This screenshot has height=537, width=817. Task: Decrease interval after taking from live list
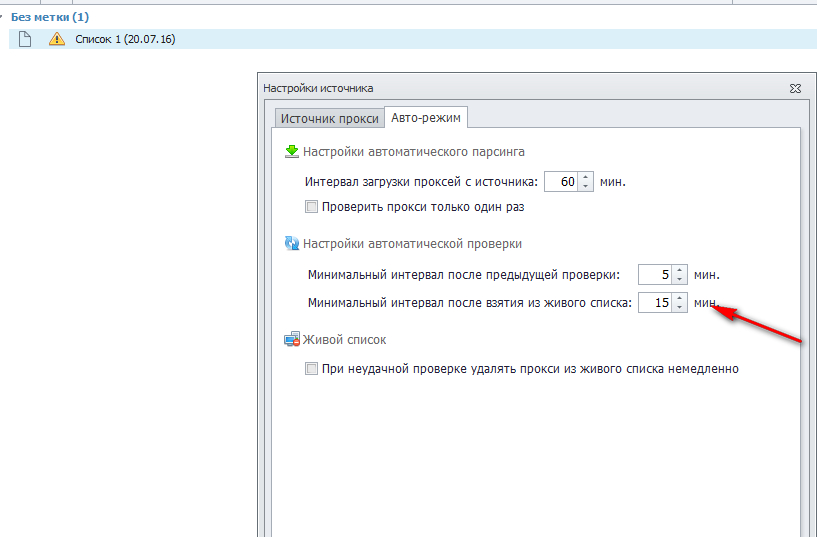(x=679, y=307)
